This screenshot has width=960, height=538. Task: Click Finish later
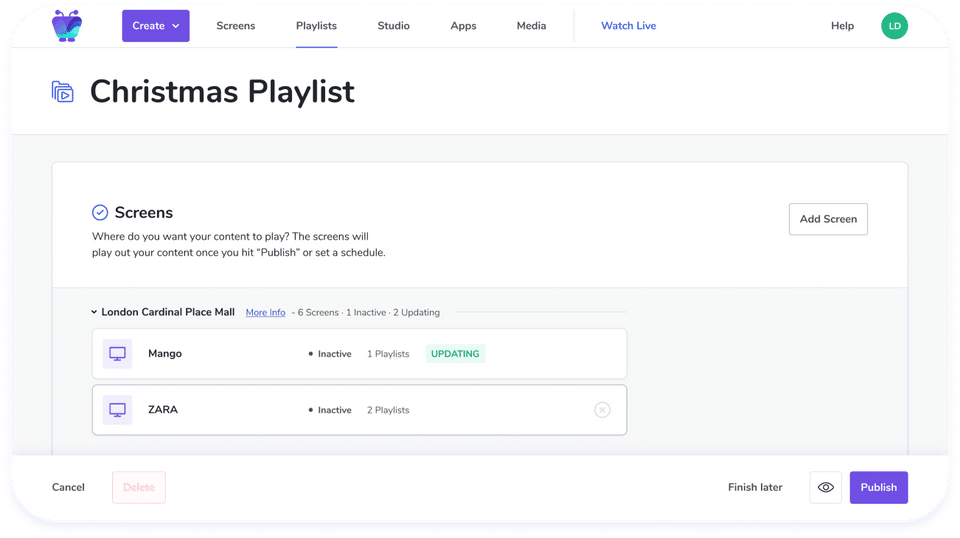(755, 487)
